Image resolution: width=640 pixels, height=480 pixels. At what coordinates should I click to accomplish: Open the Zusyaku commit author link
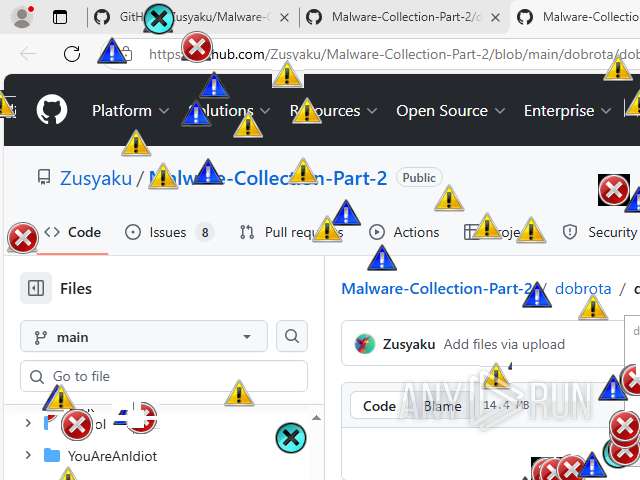click(x=409, y=344)
